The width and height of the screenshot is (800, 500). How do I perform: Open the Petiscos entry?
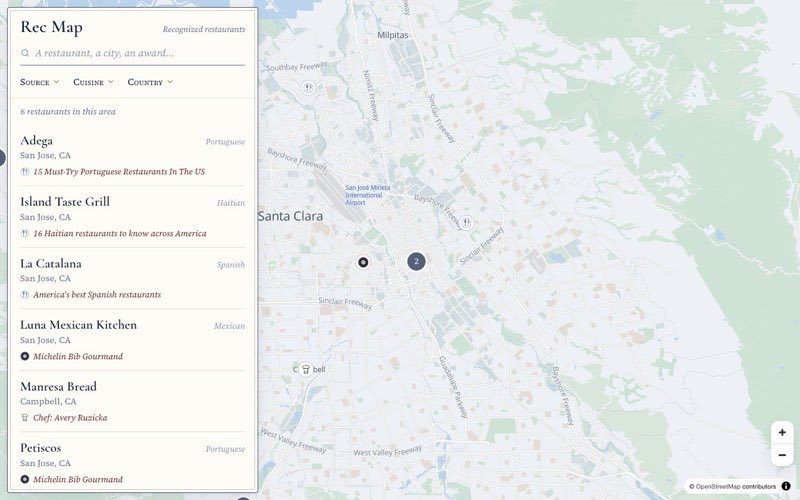point(133,463)
